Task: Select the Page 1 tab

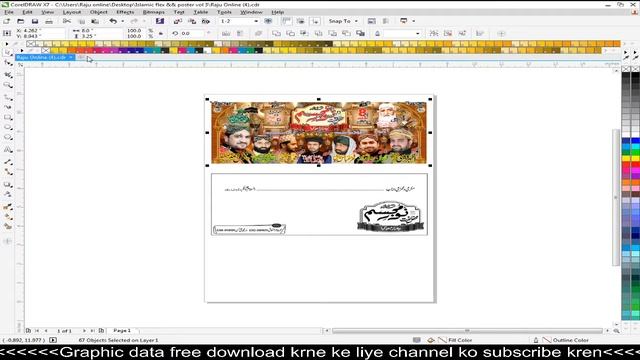Action: coord(122,330)
